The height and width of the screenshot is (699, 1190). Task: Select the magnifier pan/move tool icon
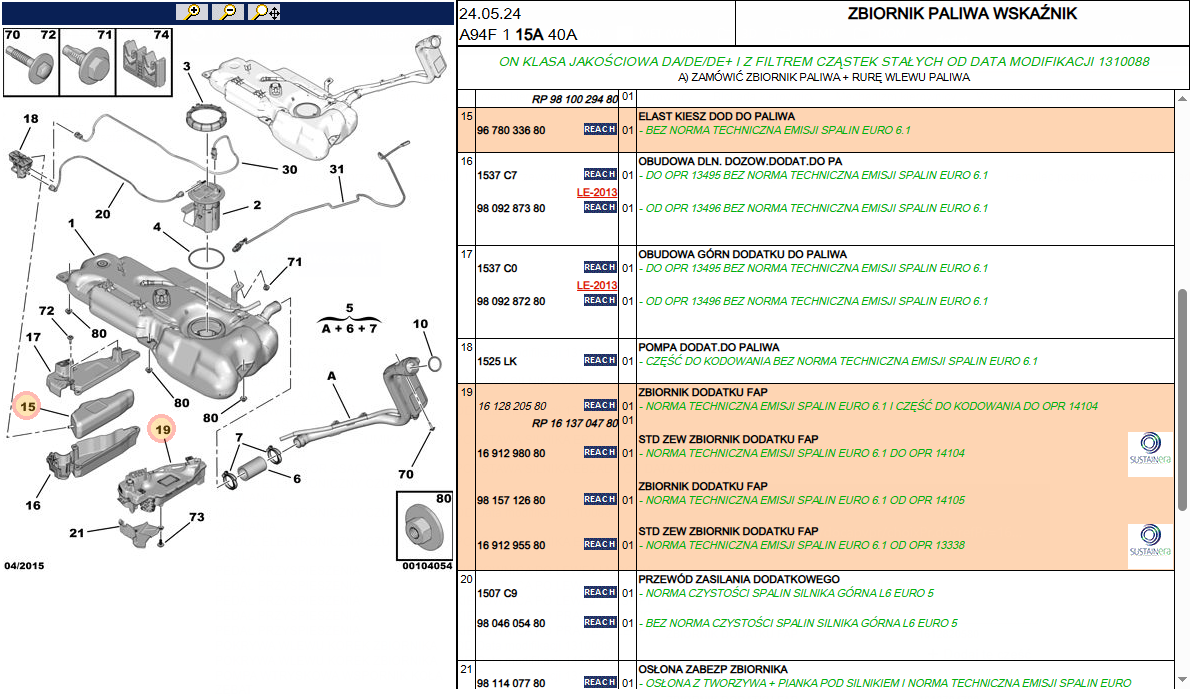point(265,12)
